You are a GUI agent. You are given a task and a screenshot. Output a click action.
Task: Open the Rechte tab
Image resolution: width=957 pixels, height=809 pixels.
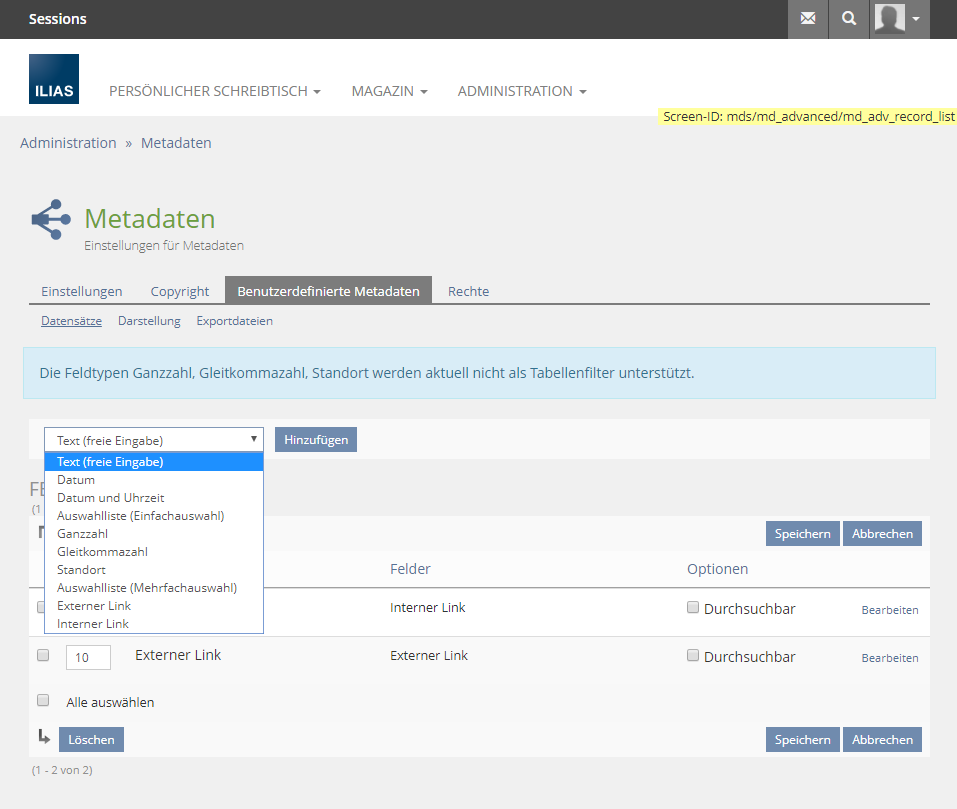click(x=468, y=291)
